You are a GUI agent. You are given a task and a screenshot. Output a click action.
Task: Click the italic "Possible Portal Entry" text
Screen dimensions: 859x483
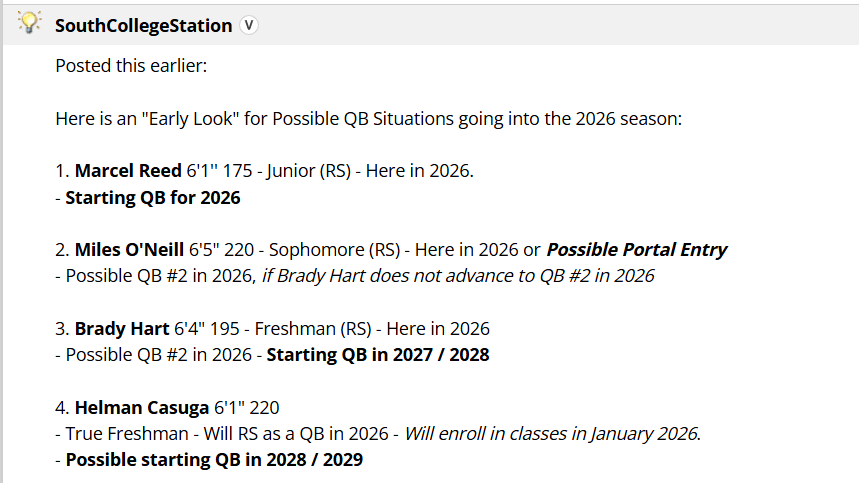click(637, 250)
